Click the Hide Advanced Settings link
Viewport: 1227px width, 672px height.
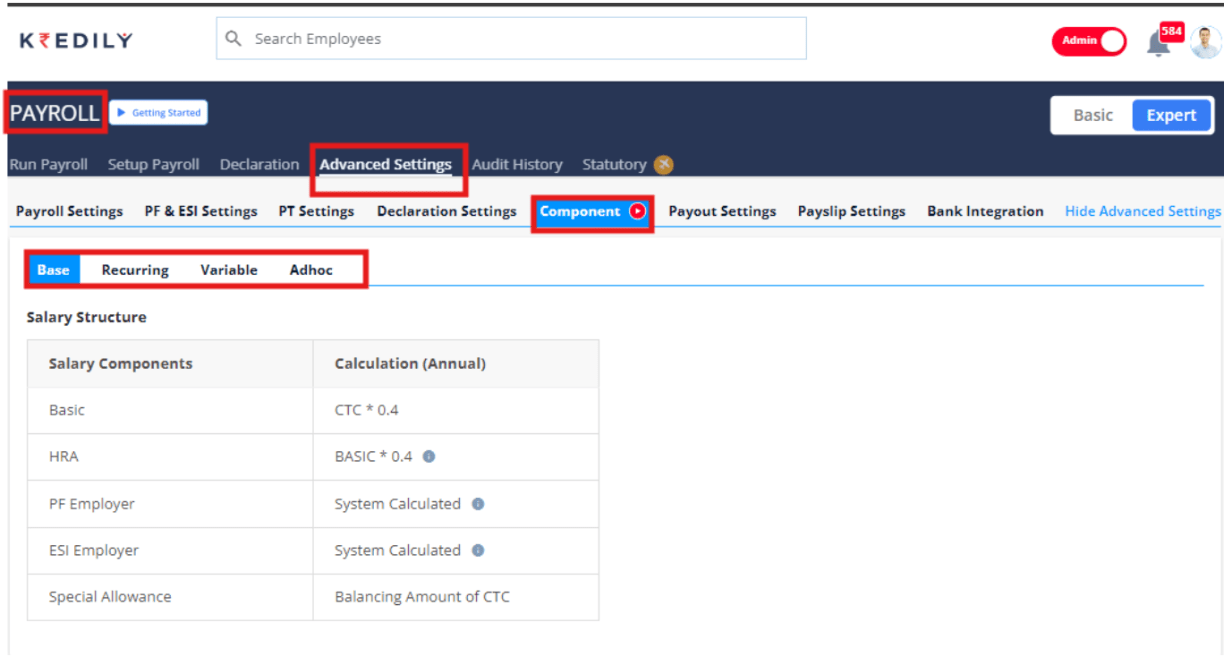tap(1142, 211)
